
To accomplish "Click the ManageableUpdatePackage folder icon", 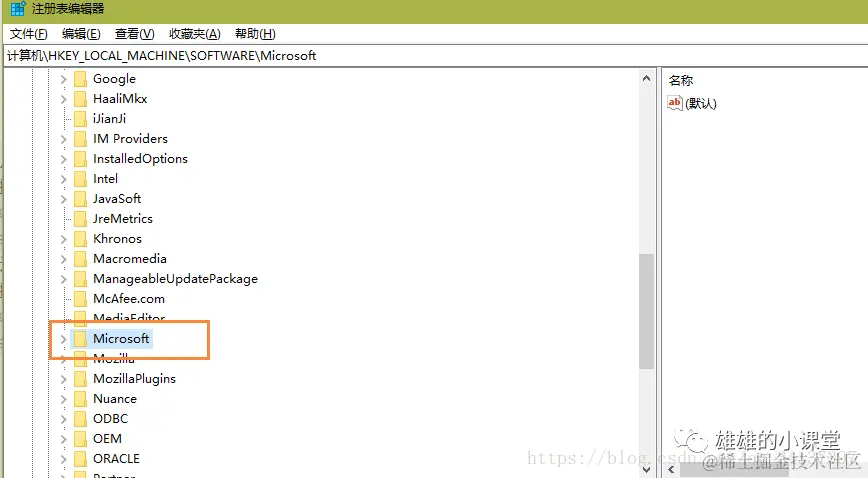I will (x=80, y=279).
